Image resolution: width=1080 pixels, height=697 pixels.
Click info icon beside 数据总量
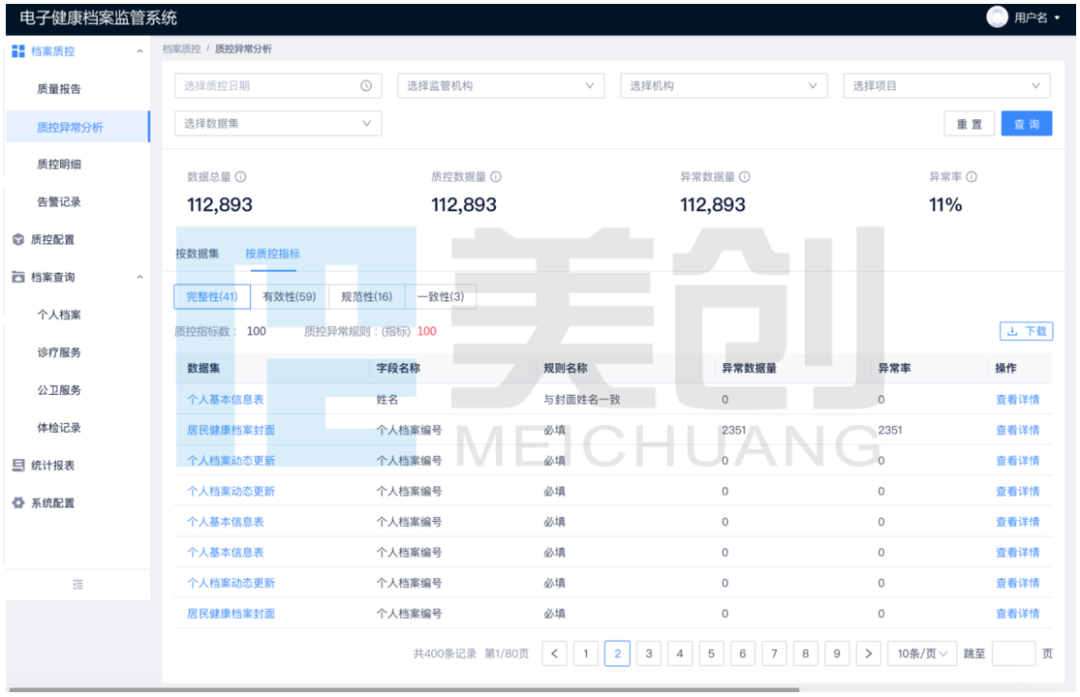click(240, 177)
